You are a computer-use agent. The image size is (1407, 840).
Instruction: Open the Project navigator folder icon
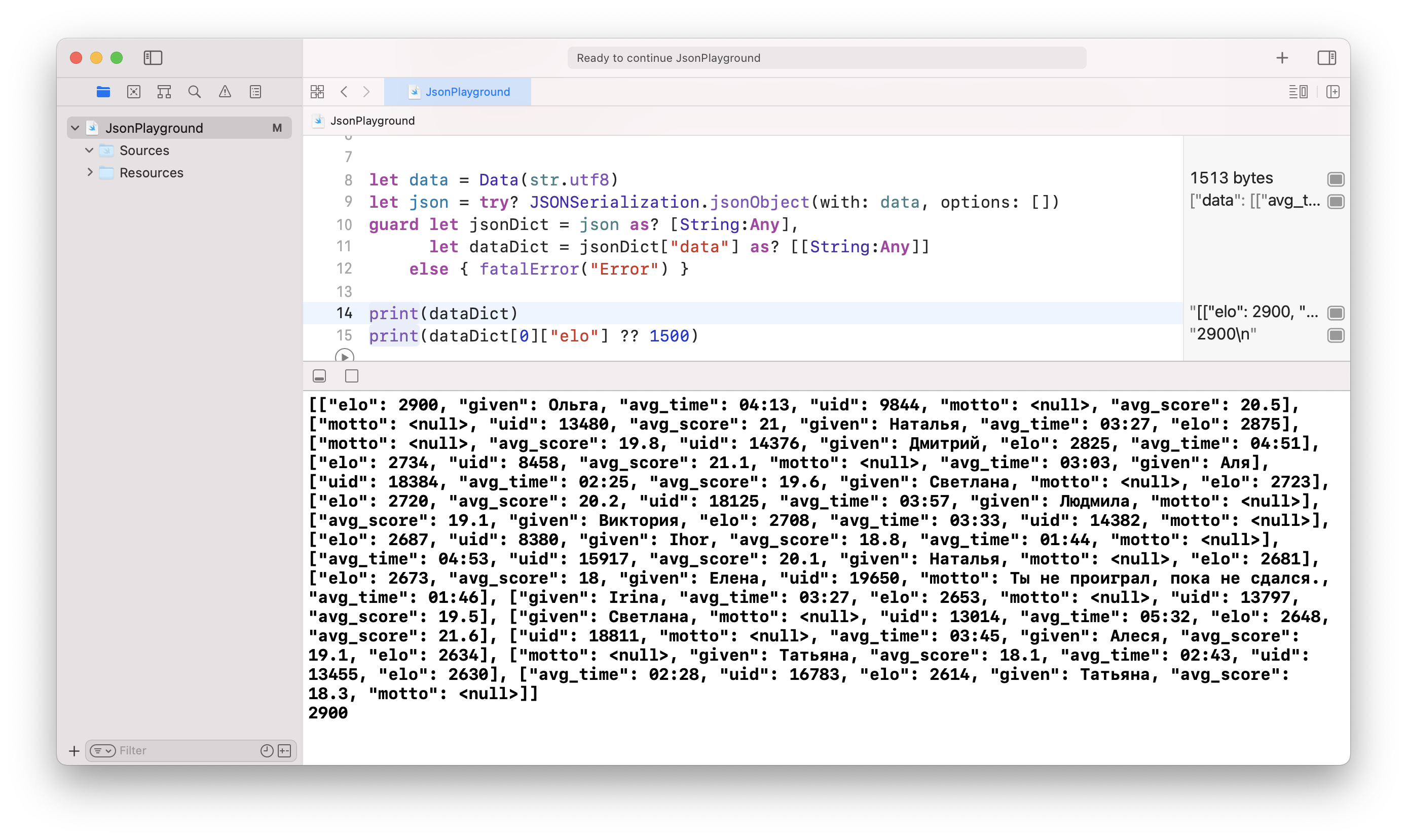coord(103,92)
